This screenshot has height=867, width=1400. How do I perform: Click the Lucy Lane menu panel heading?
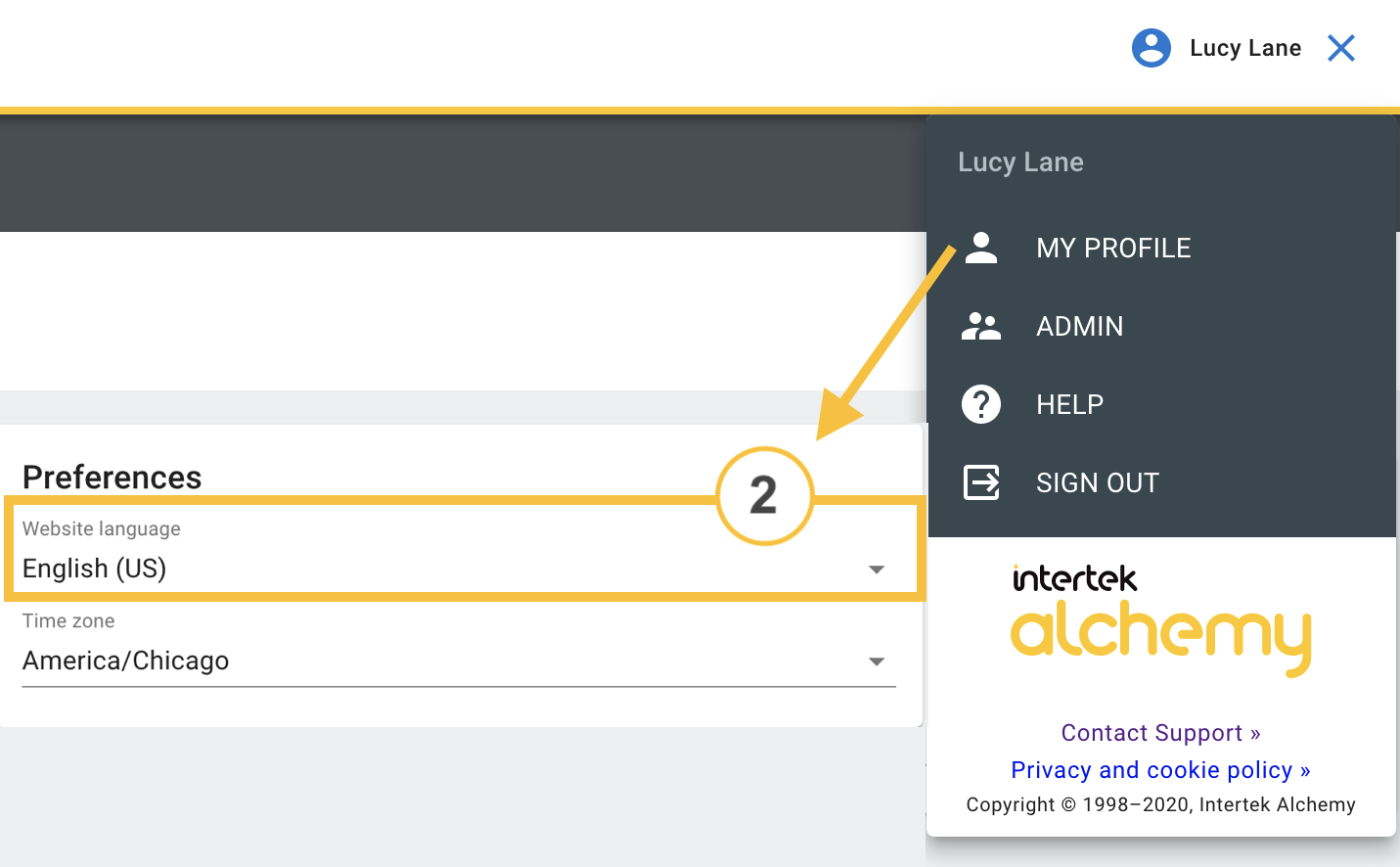[x=1020, y=162]
